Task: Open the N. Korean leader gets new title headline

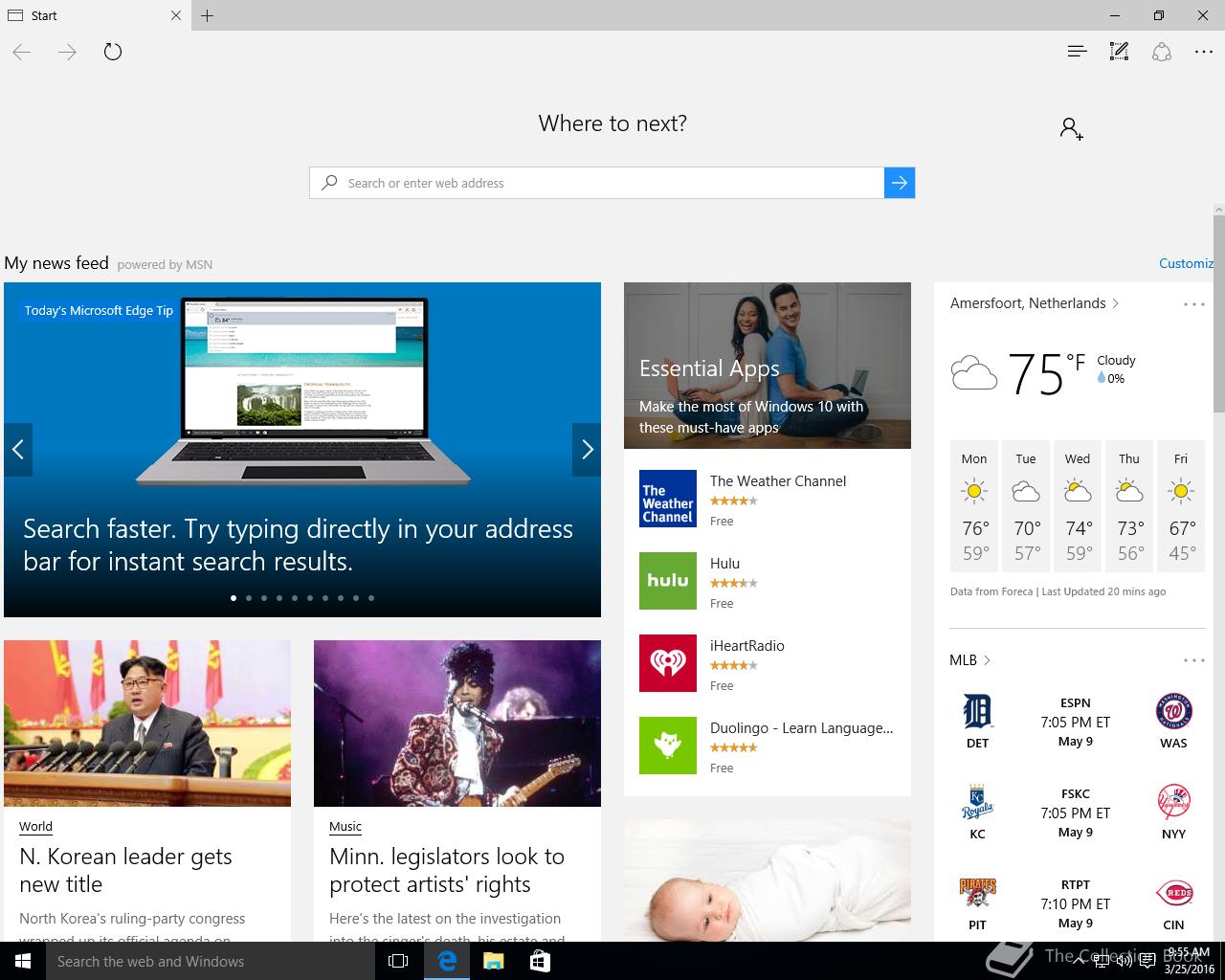Action: coord(125,870)
